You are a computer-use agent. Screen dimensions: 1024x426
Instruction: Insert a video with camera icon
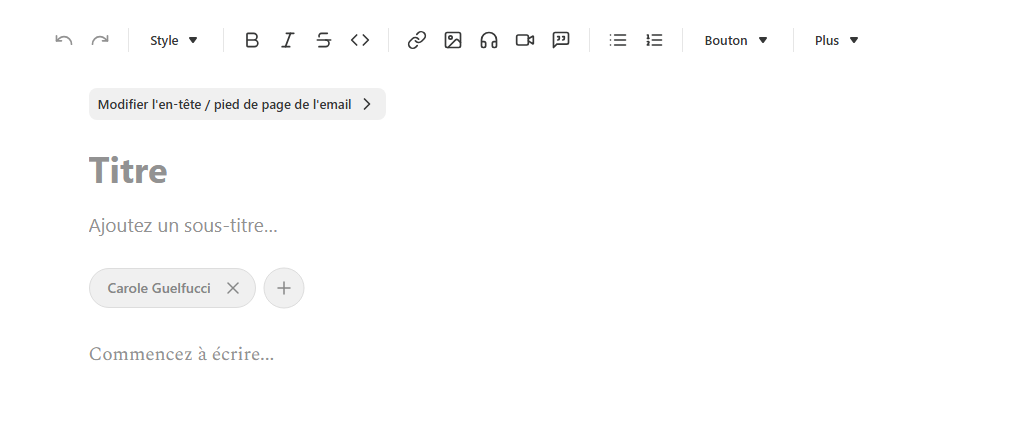[525, 40]
